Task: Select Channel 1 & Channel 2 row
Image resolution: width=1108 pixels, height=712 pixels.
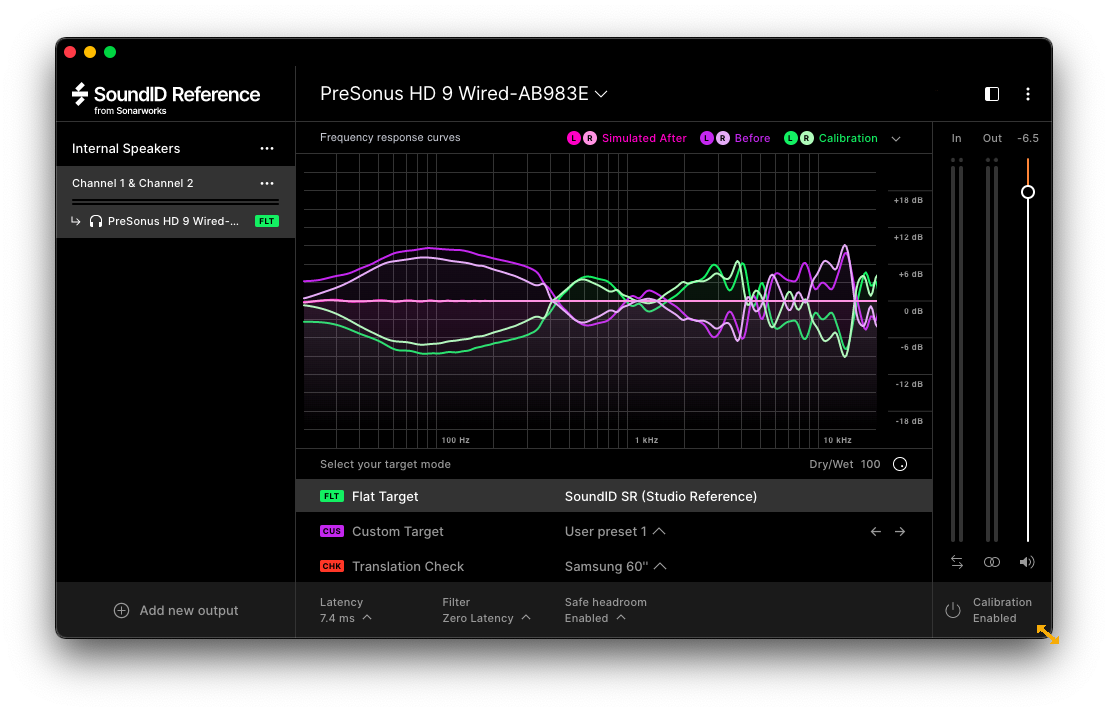Action: pyautogui.click(x=175, y=183)
